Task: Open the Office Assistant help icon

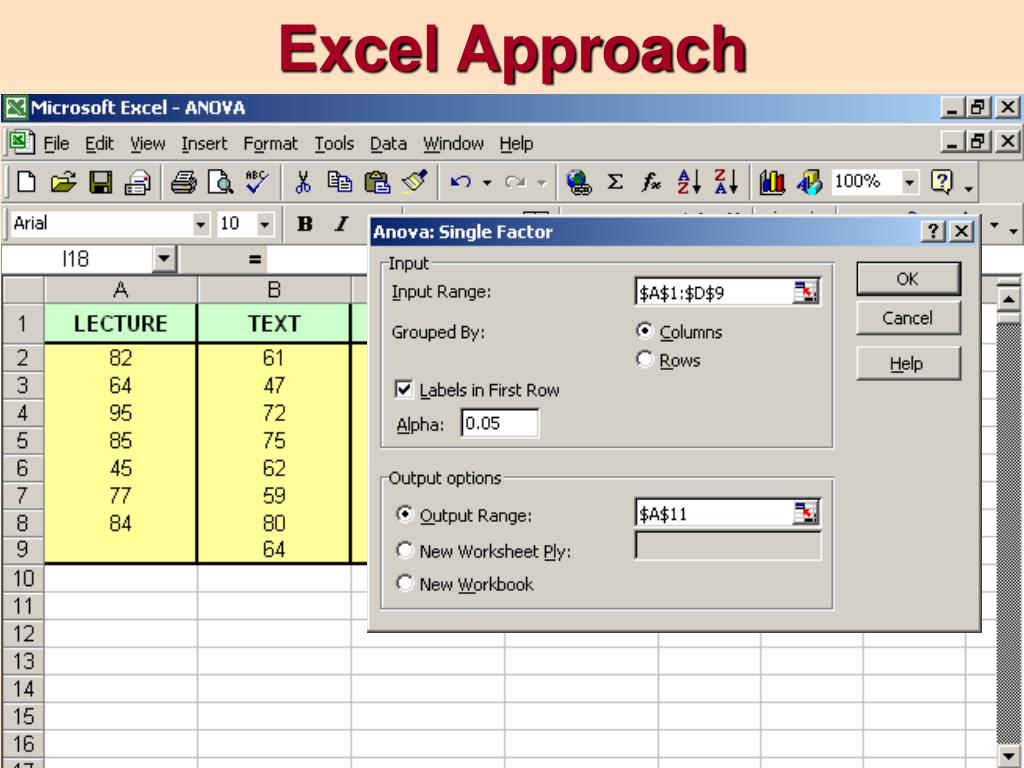Action: point(942,182)
